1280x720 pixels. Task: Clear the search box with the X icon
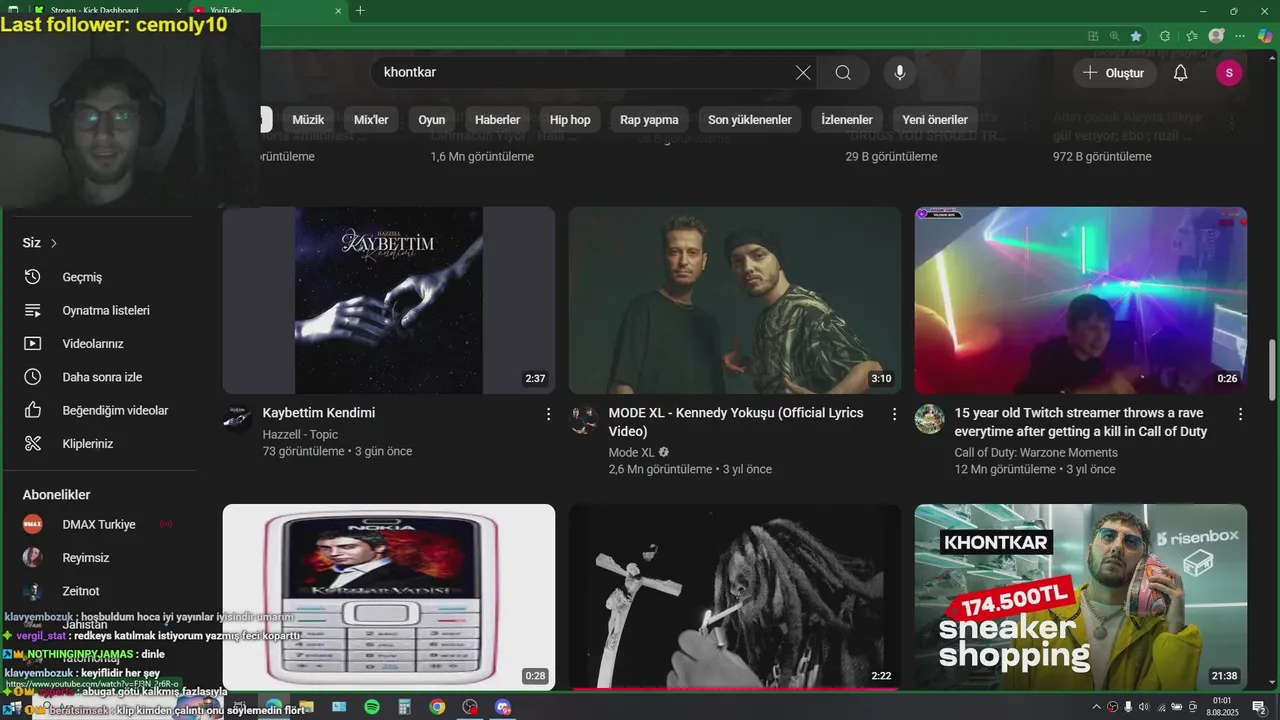[803, 73]
